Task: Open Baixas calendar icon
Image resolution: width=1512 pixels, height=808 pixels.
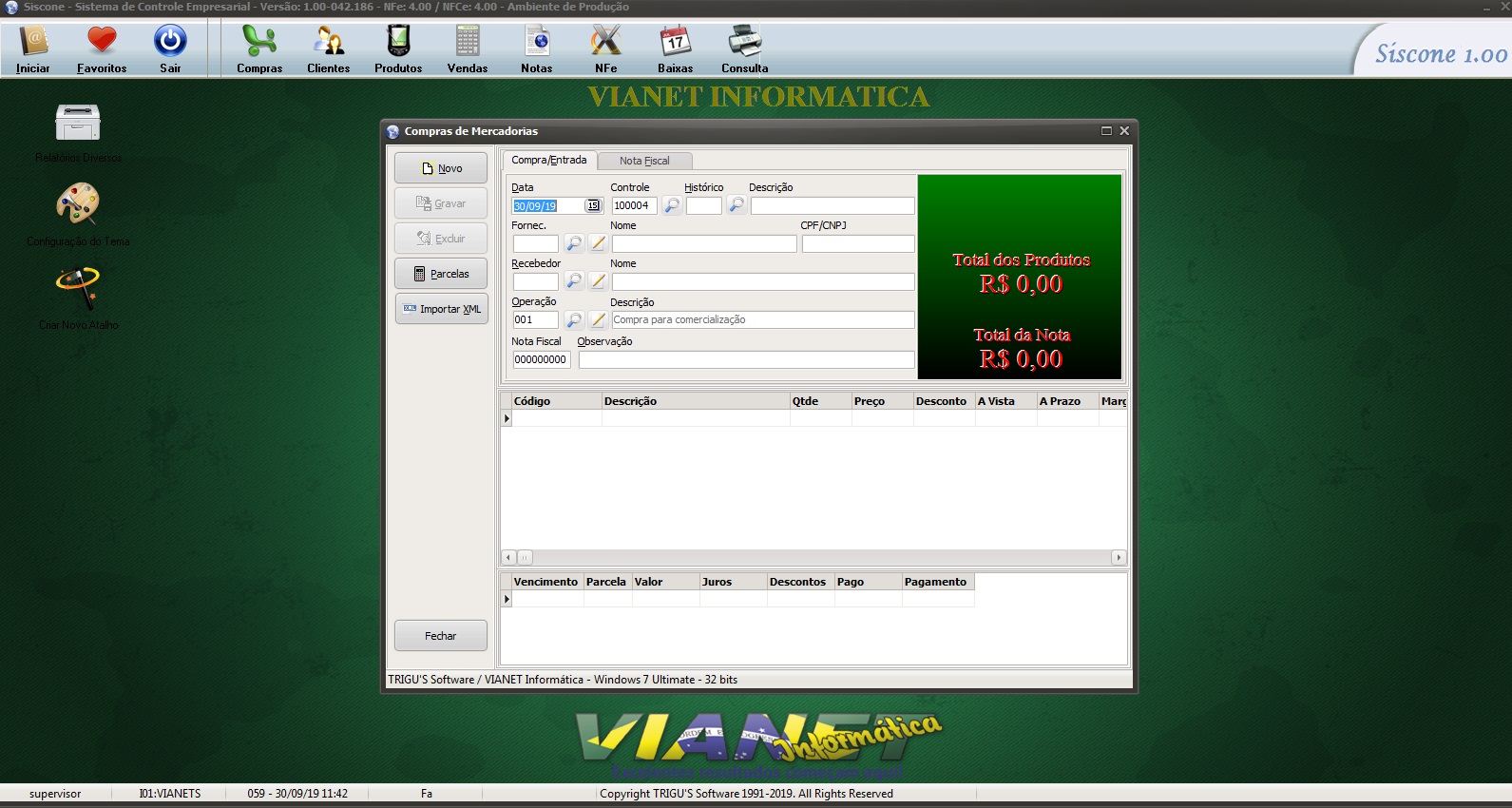Action: tap(676, 48)
